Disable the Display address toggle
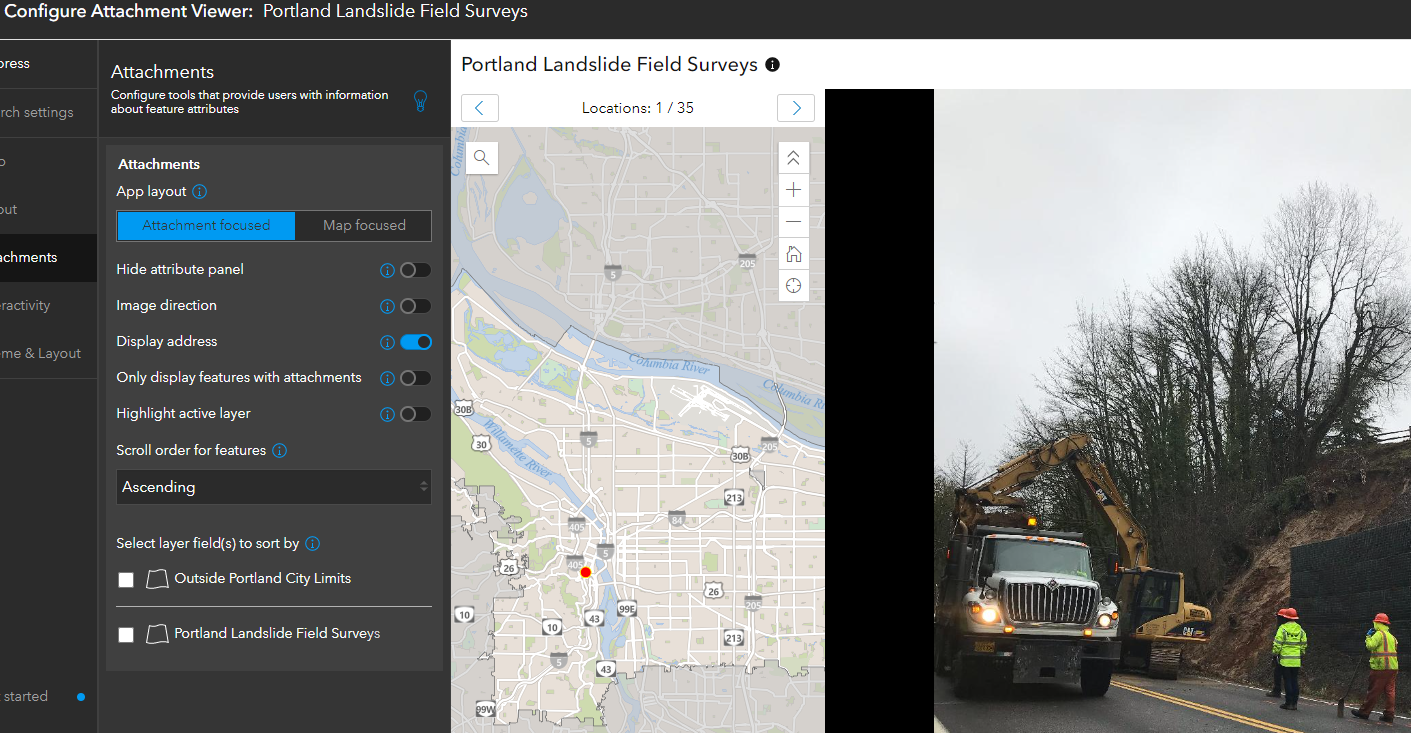Viewport: 1411px width, 733px height. (417, 341)
